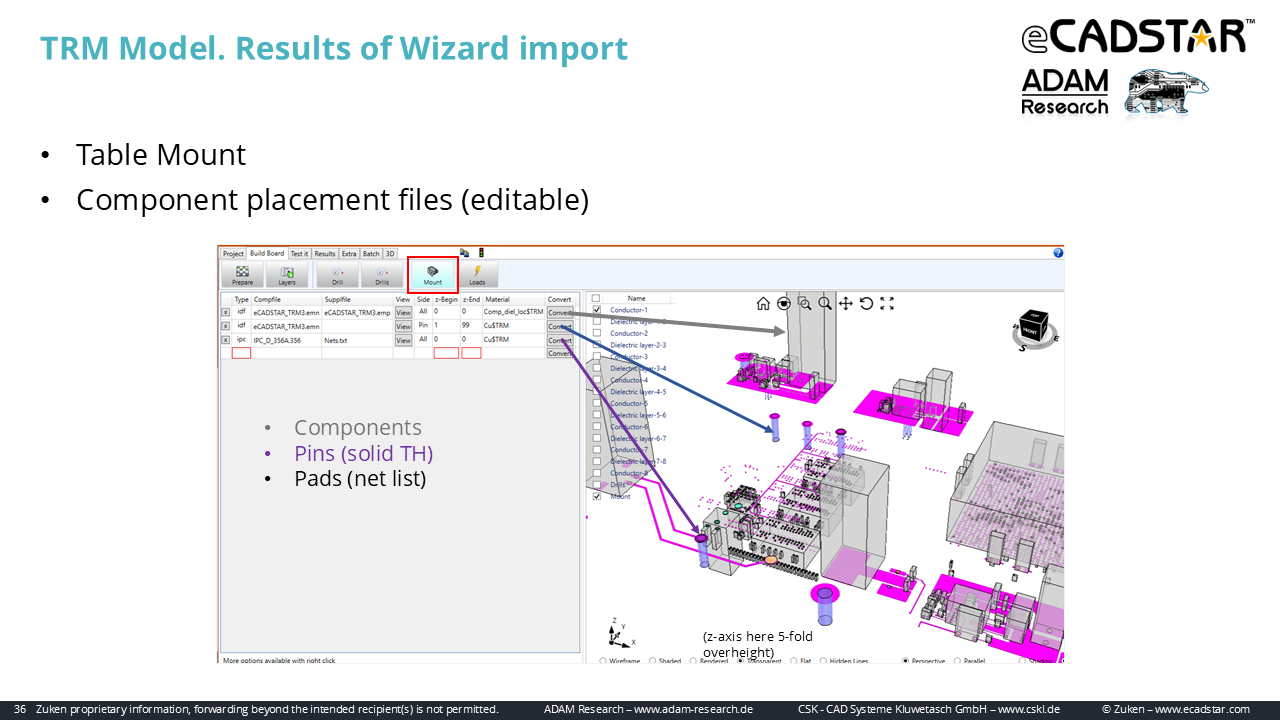Click Convert button for Comp_diel_loc$TRM row

[560, 313]
